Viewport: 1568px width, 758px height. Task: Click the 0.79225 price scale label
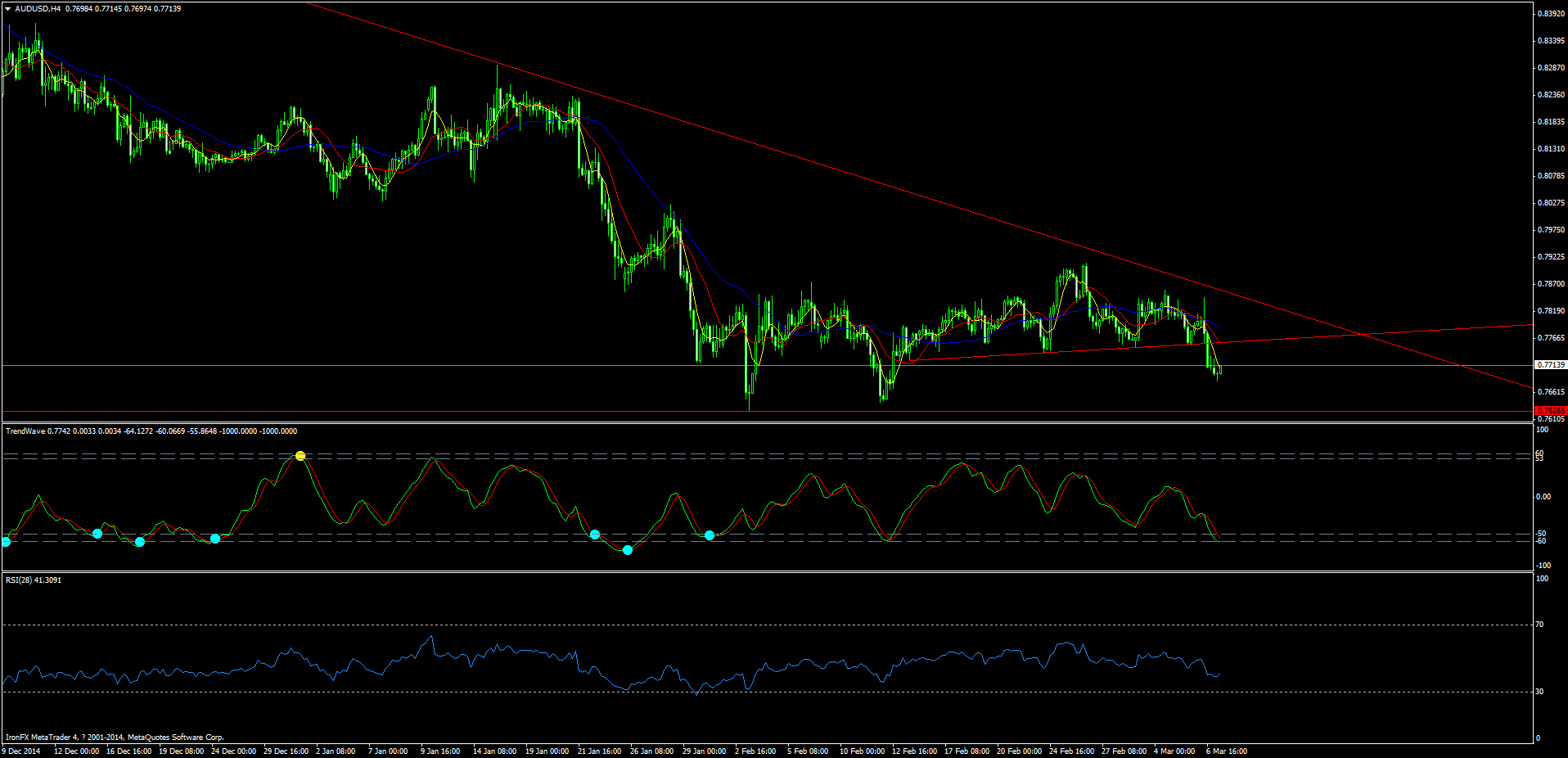1552,257
